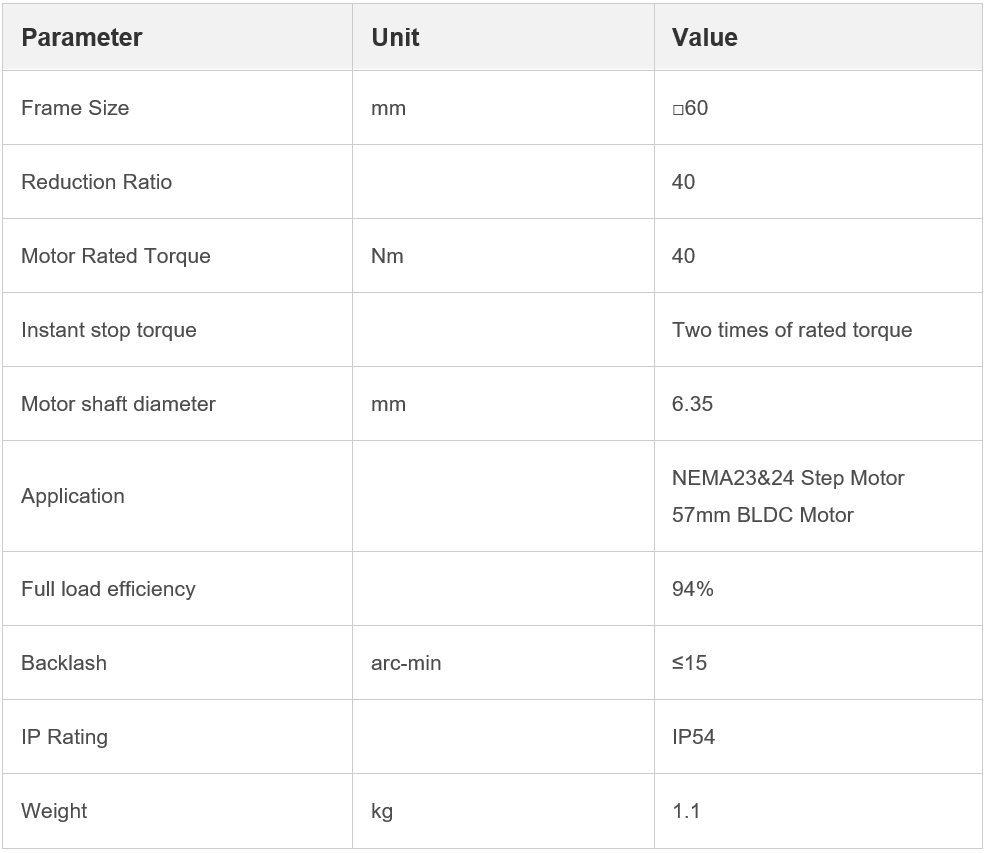Click the NEMA23&24 Step Motor text
Image resolution: width=988 pixels, height=853 pixels.
pyautogui.click(x=788, y=478)
